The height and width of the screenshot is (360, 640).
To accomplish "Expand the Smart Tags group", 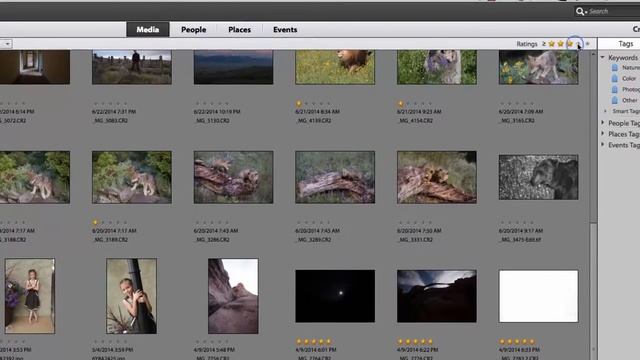I will coord(606,111).
